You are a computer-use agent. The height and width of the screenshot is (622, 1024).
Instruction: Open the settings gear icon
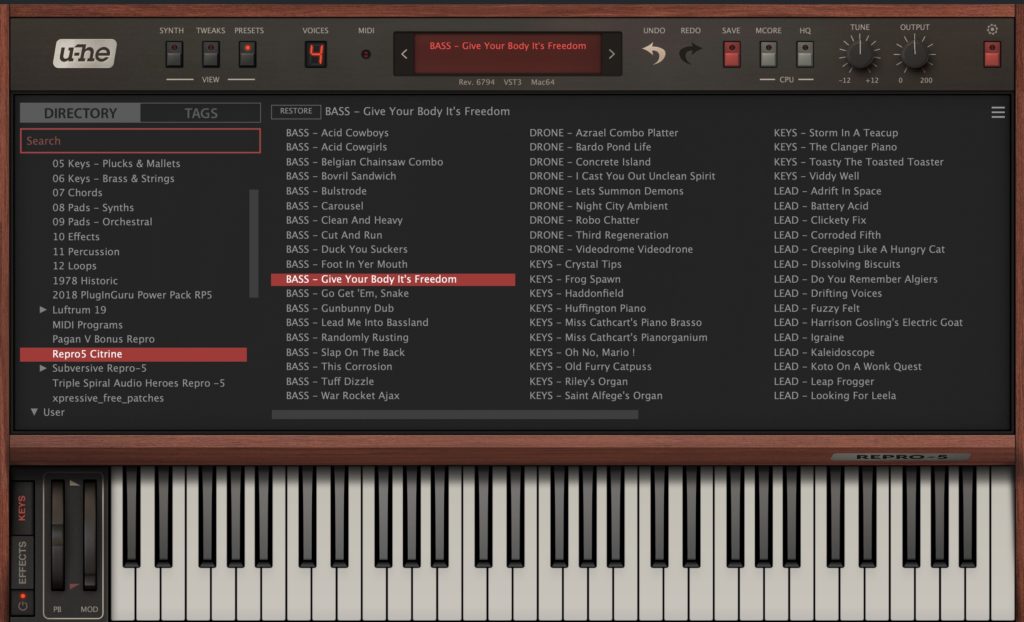click(992, 29)
